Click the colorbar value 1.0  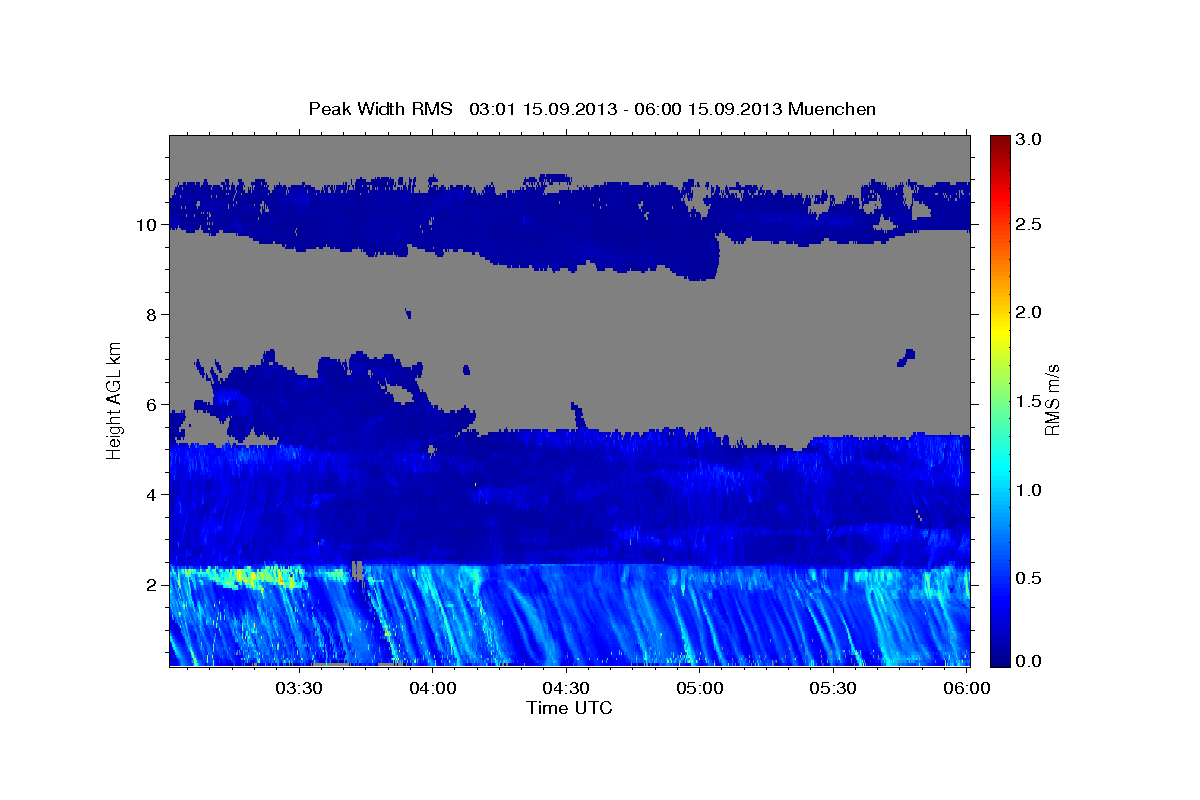pyautogui.click(x=1030, y=490)
